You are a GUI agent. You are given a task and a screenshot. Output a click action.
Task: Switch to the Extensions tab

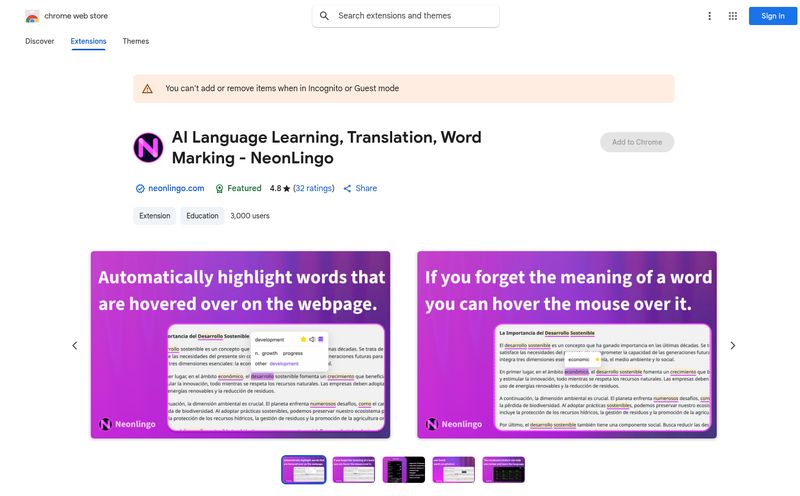pos(88,41)
